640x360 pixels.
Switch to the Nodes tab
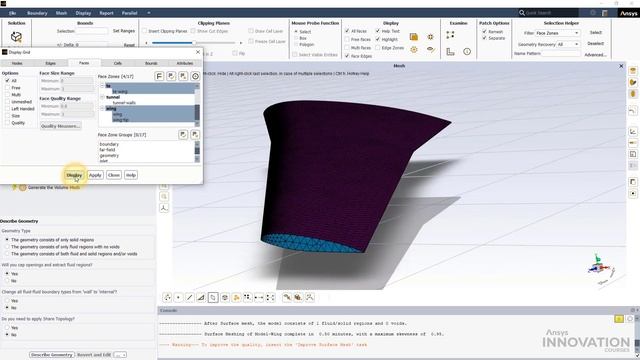17,63
